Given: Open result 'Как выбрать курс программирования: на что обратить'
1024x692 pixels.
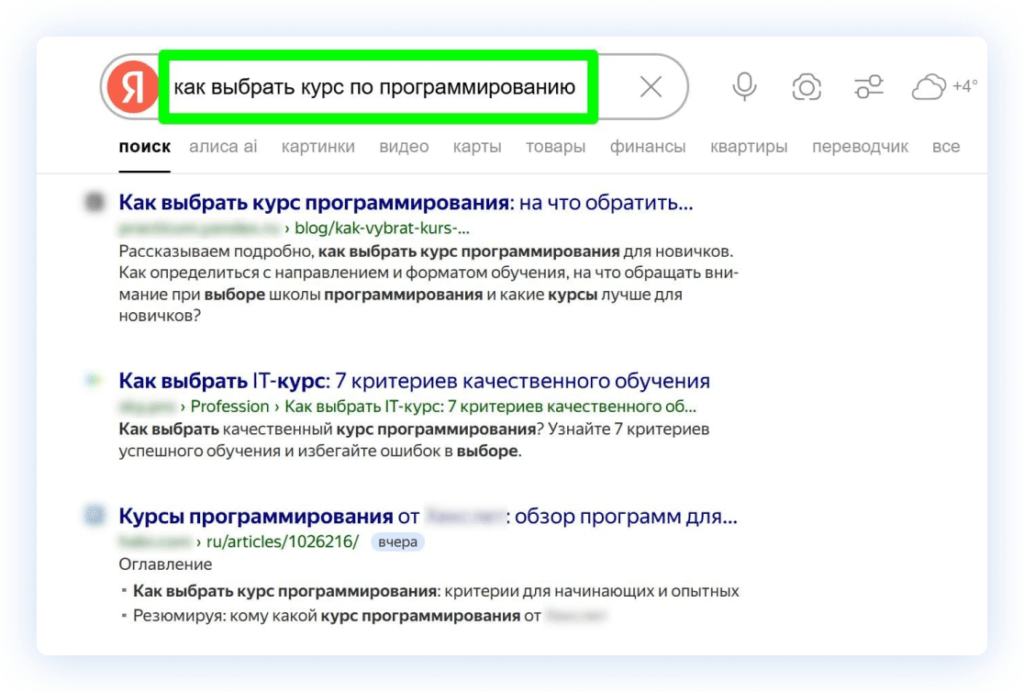Looking at the screenshot, I should pyautogui.click(x=406, y=202).
